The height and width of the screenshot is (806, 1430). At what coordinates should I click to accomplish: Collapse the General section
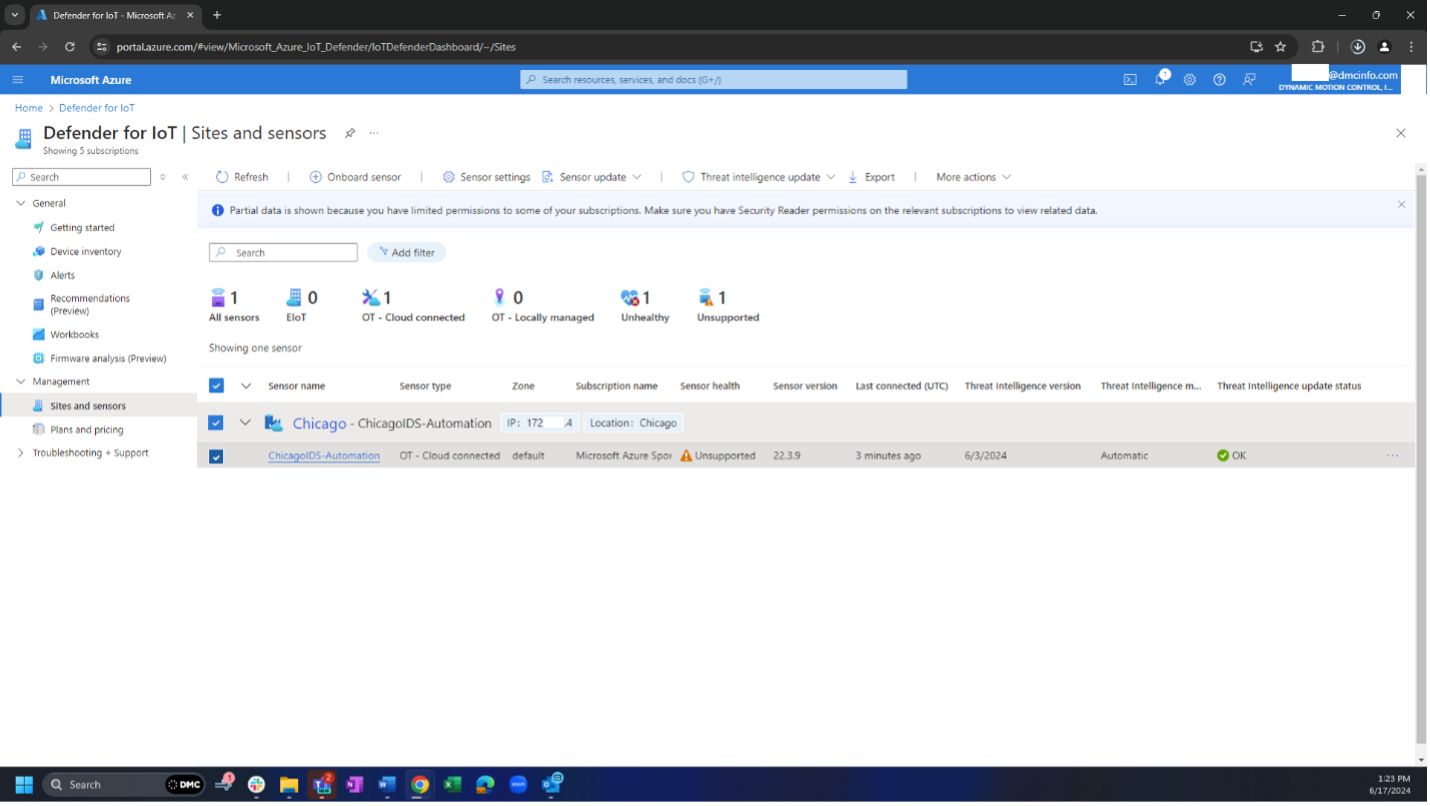pos(21,203)
